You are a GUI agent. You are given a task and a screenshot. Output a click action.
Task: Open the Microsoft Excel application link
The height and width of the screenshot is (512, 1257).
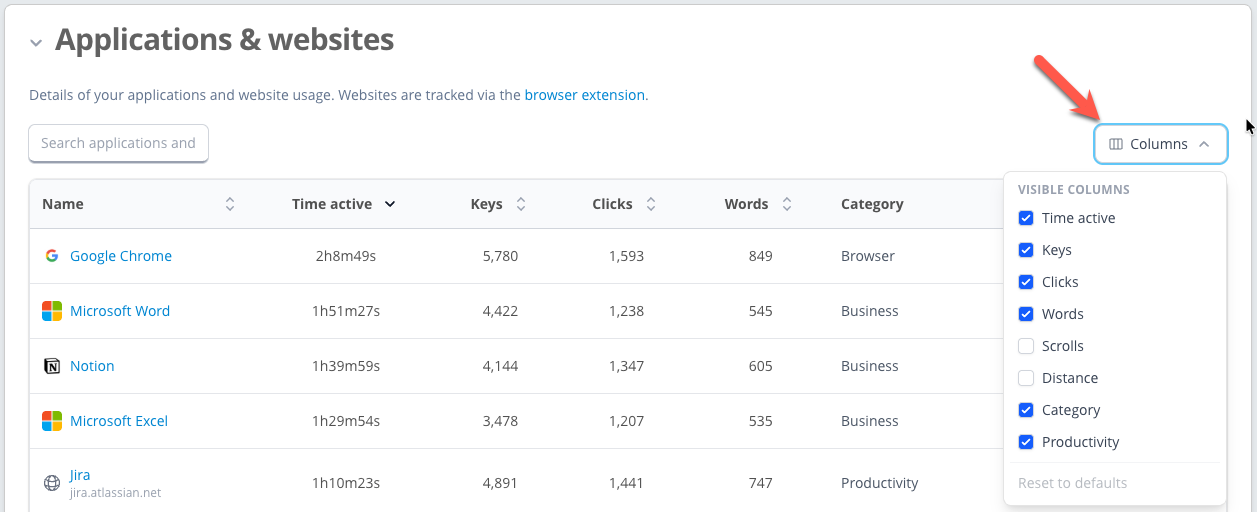[119, 421]
